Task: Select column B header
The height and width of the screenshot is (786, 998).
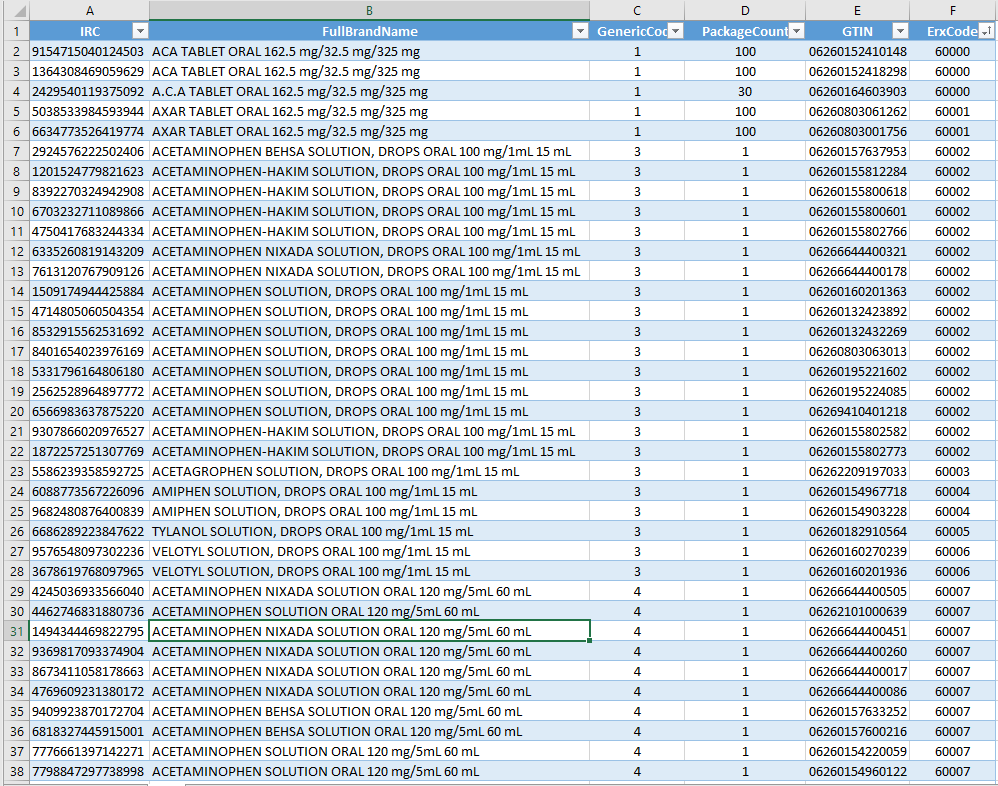Action: click(369, 11)
